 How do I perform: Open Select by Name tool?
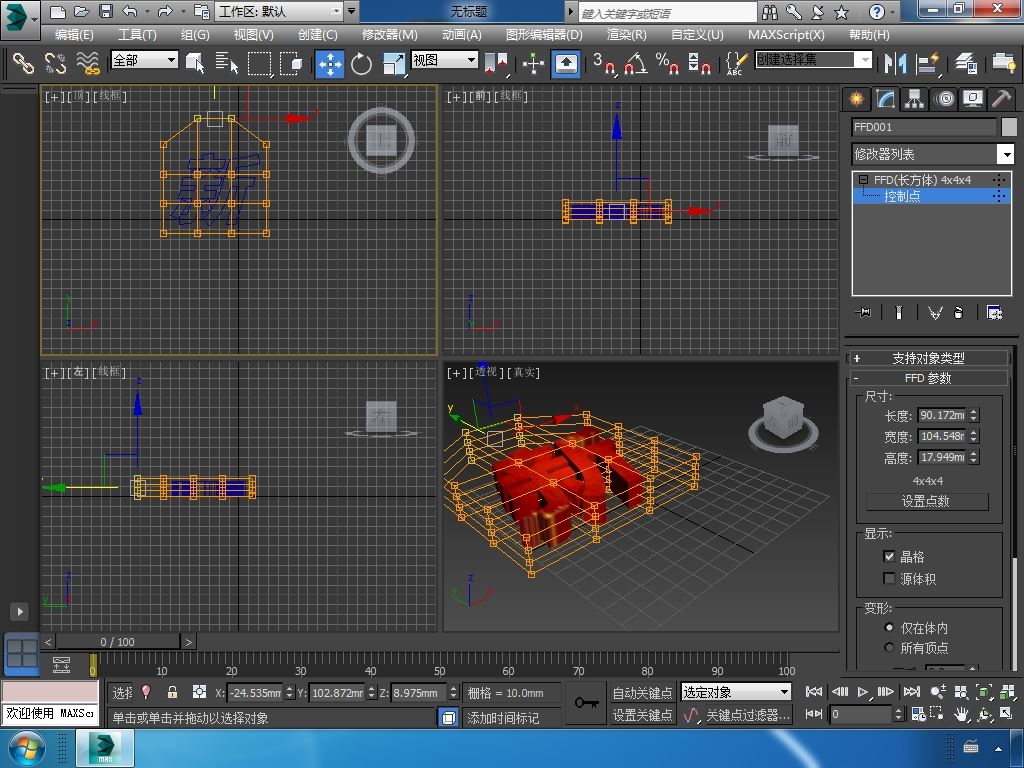(x=227, y=63)
